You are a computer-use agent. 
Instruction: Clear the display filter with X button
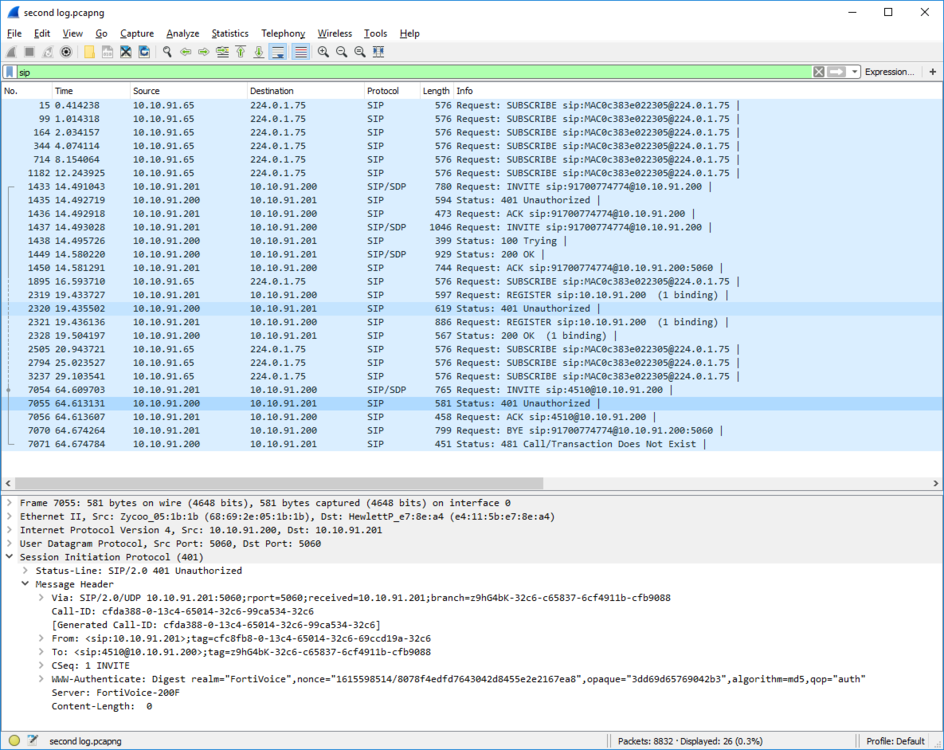click(x=819, y=72)
